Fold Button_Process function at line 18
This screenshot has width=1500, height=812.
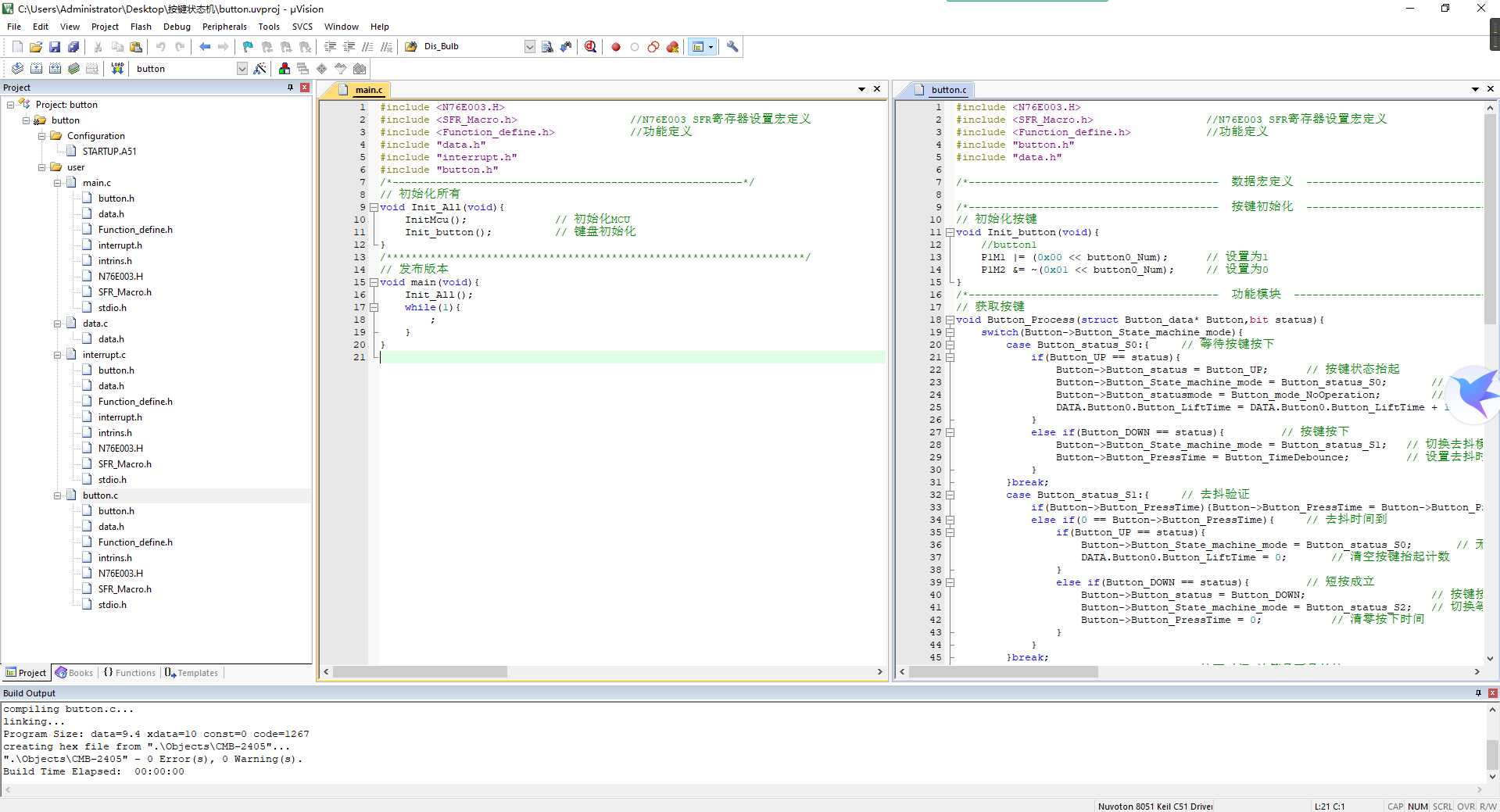tap(950, 320)
